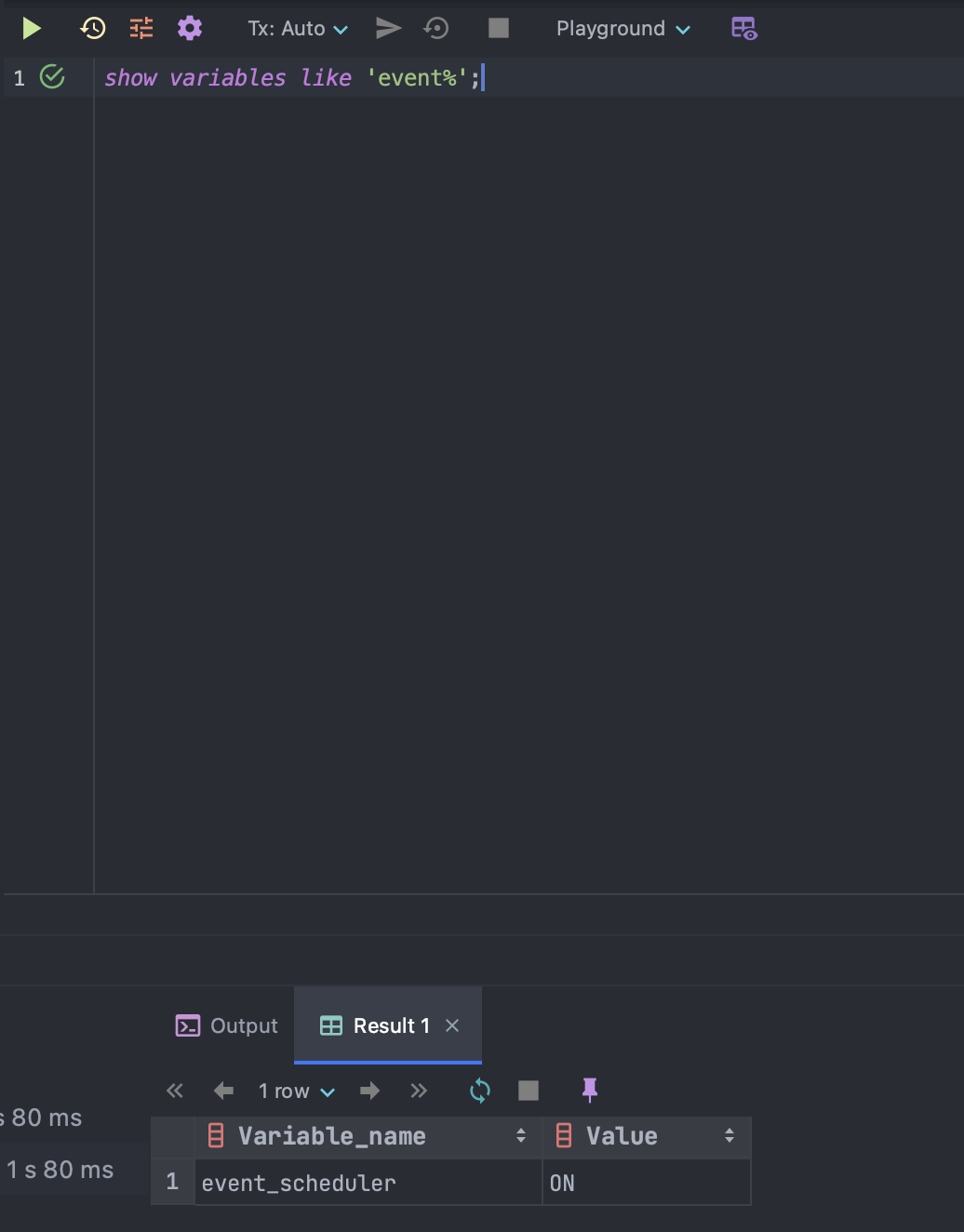Close the Result 1 tab

click(452, 1025)
